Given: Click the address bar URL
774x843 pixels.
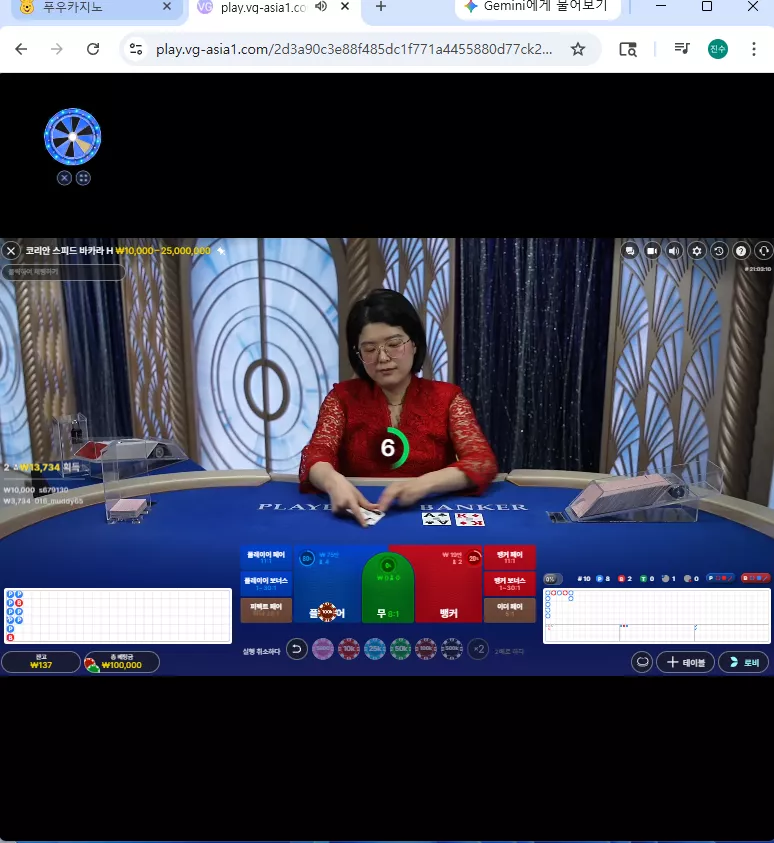Looking at the screenshot, I should click(x=354, y=49).
